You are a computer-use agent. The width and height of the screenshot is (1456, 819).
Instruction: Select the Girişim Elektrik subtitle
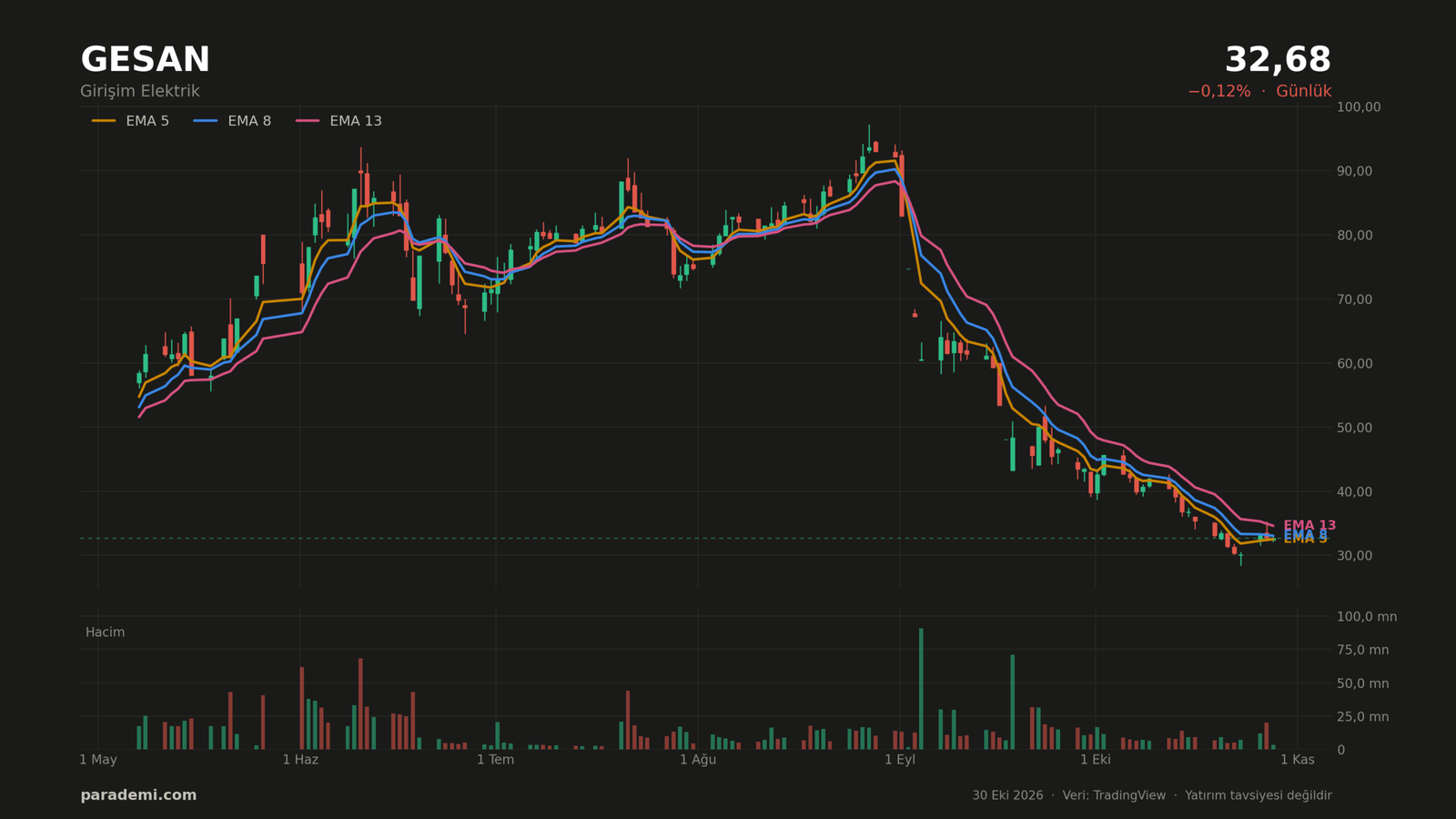pyautogui.click(x=139, y=91)
